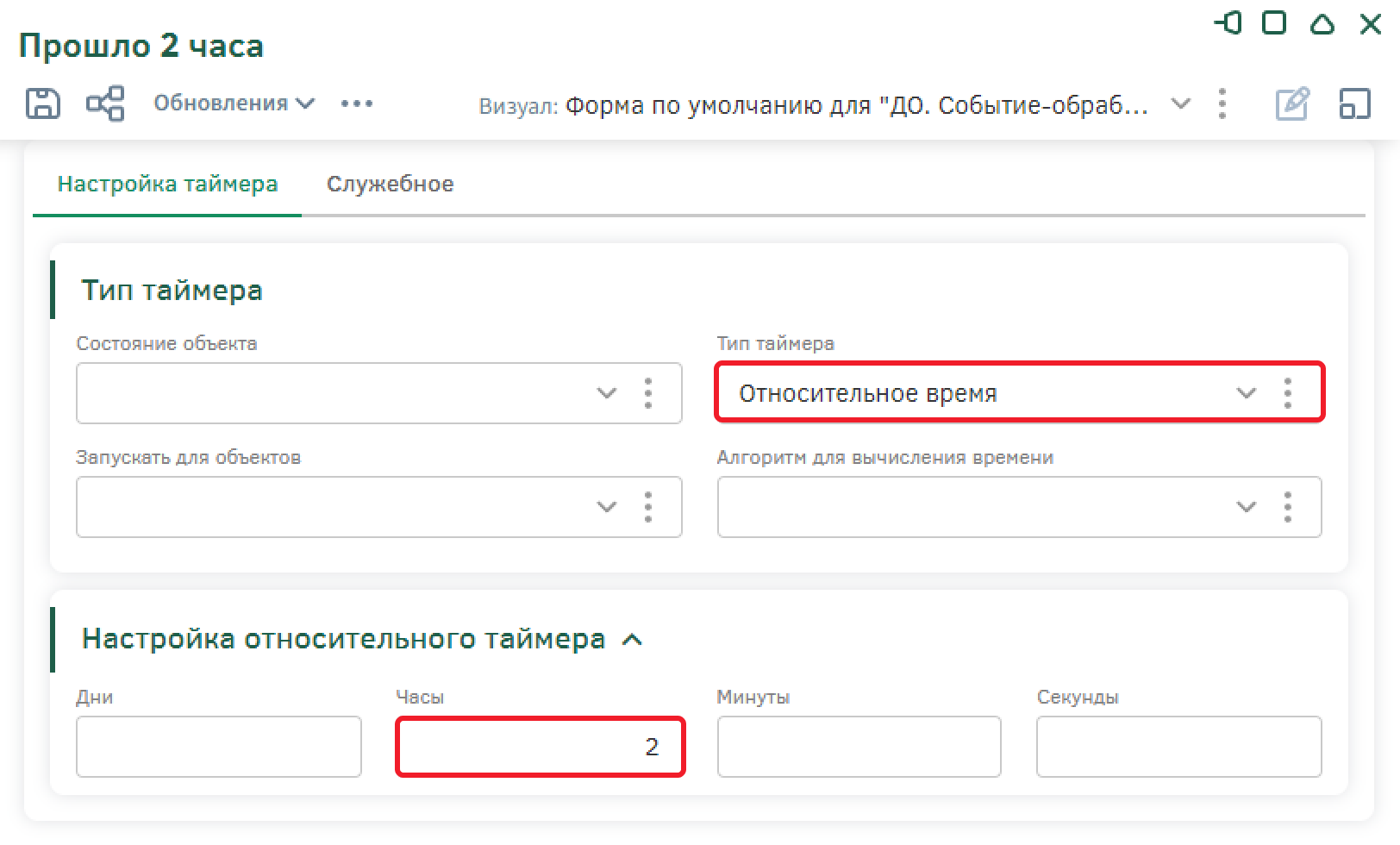Open the edit form pencil icon
Image resolution: width=1400 pixels, height=845 pixels.
click(x=1291, y=103)
